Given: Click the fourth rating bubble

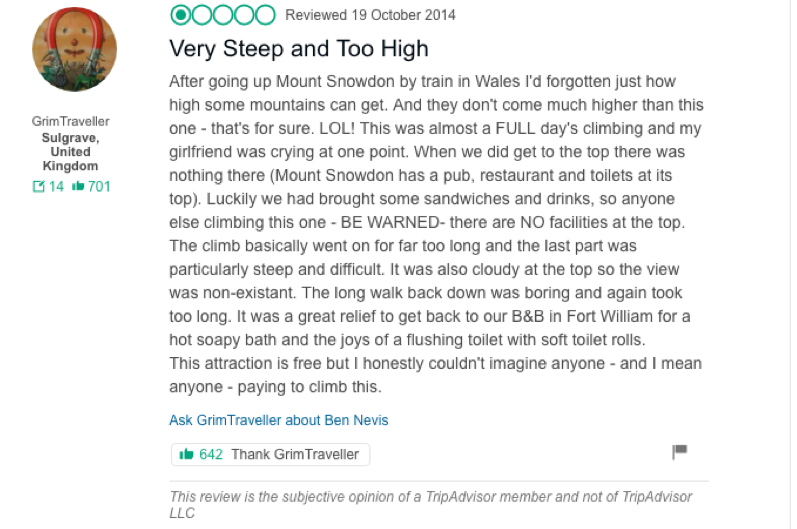Looking at the screenshot, I should click(244, 15).
